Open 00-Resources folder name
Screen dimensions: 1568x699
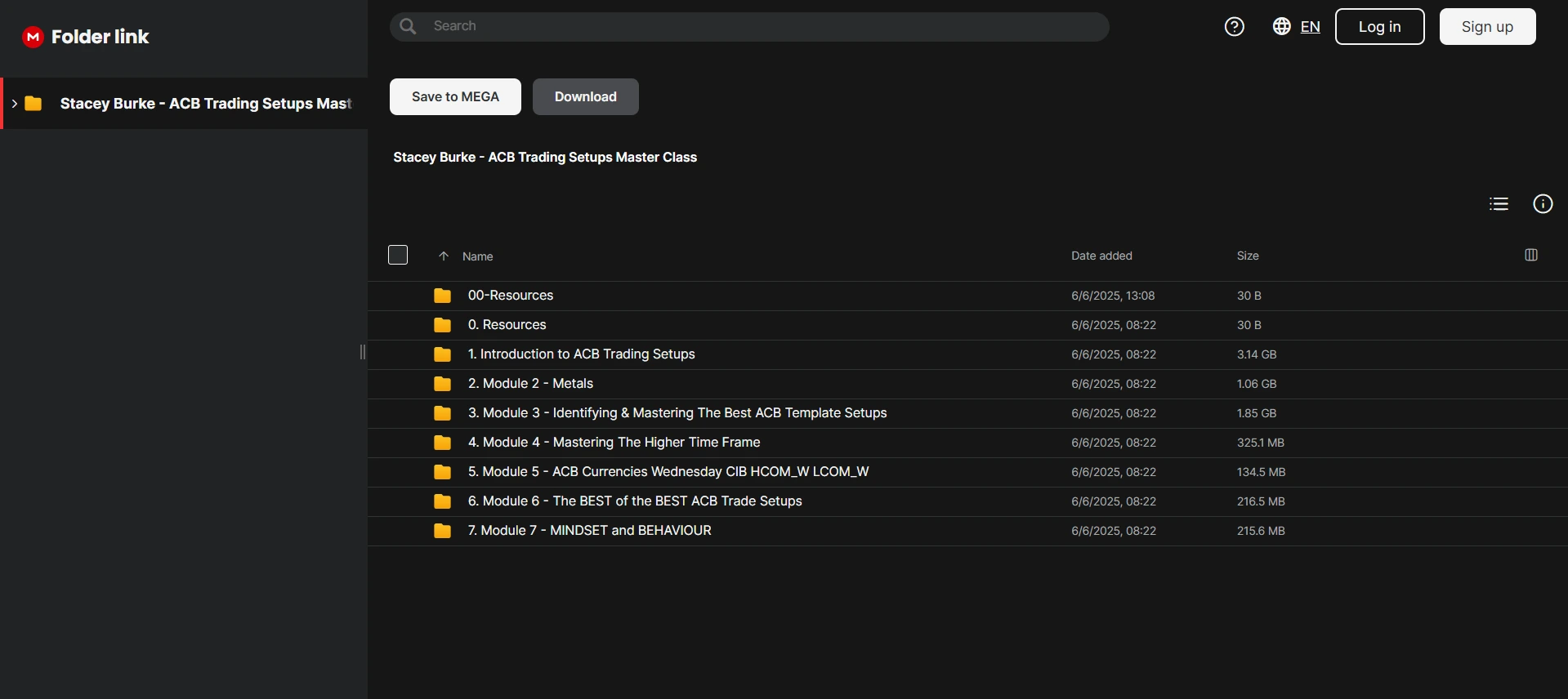pos(511,296)
